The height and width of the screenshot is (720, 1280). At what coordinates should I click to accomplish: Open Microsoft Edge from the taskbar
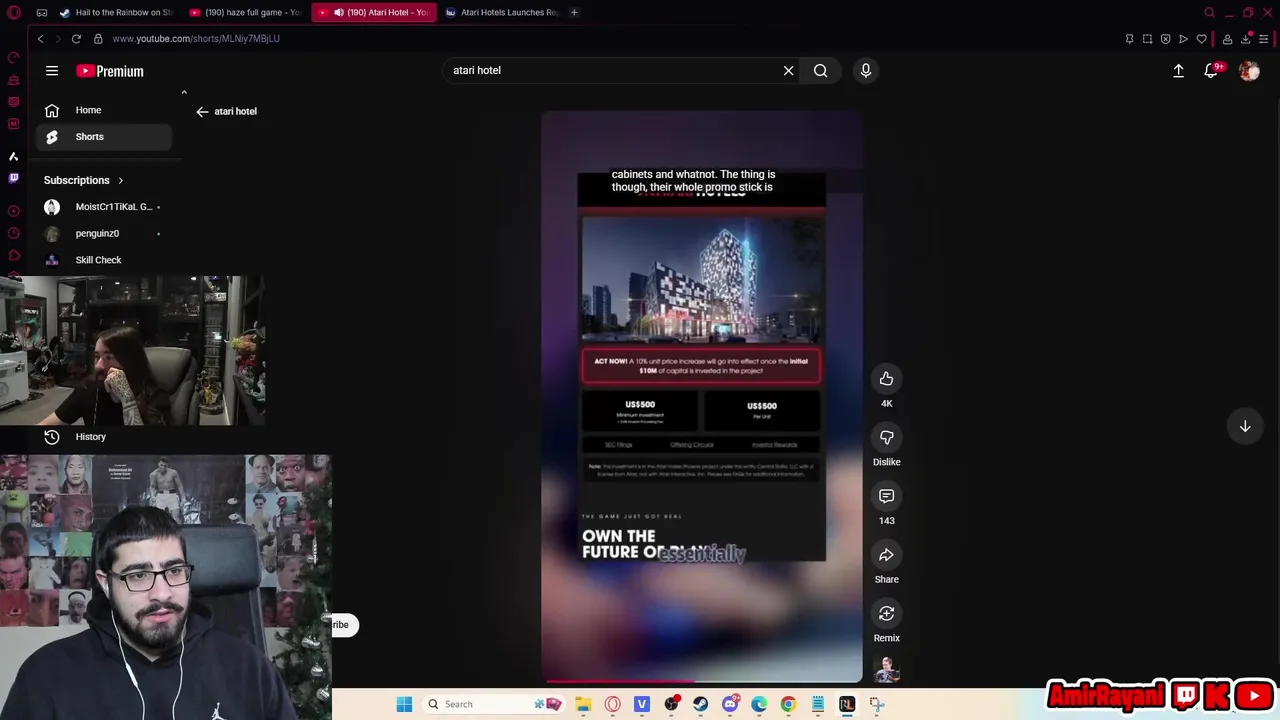(x=759, y=704)
